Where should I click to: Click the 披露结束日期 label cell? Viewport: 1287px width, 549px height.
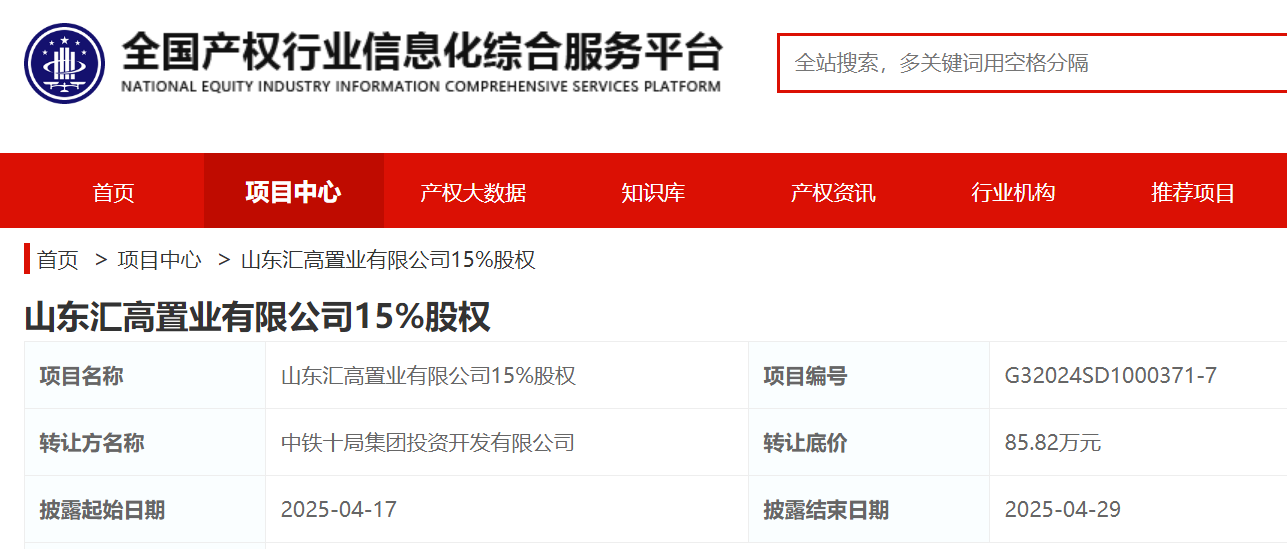tap(869, 510)
